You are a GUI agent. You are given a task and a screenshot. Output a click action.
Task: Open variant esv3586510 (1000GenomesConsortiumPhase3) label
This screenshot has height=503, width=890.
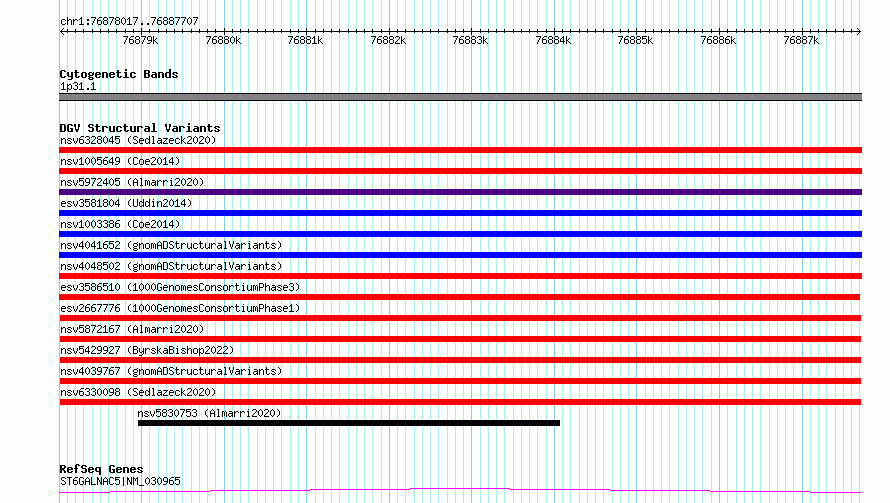[180, 287]
